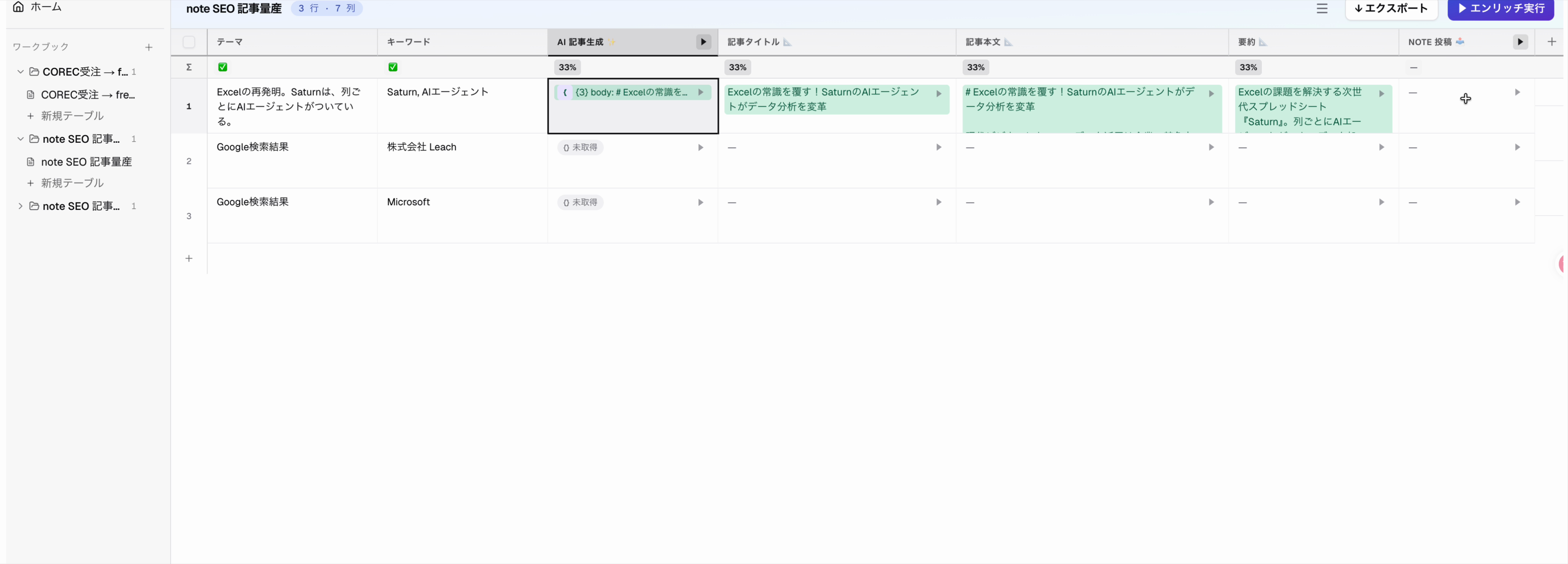
Task: Collapse the COREC受注 workbook folder
Action: click(x=20, y=72)
